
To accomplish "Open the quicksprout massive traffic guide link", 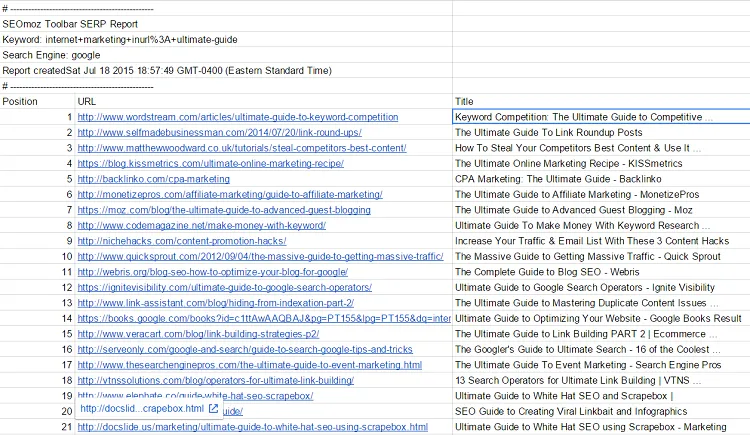I will pos(260,257).
